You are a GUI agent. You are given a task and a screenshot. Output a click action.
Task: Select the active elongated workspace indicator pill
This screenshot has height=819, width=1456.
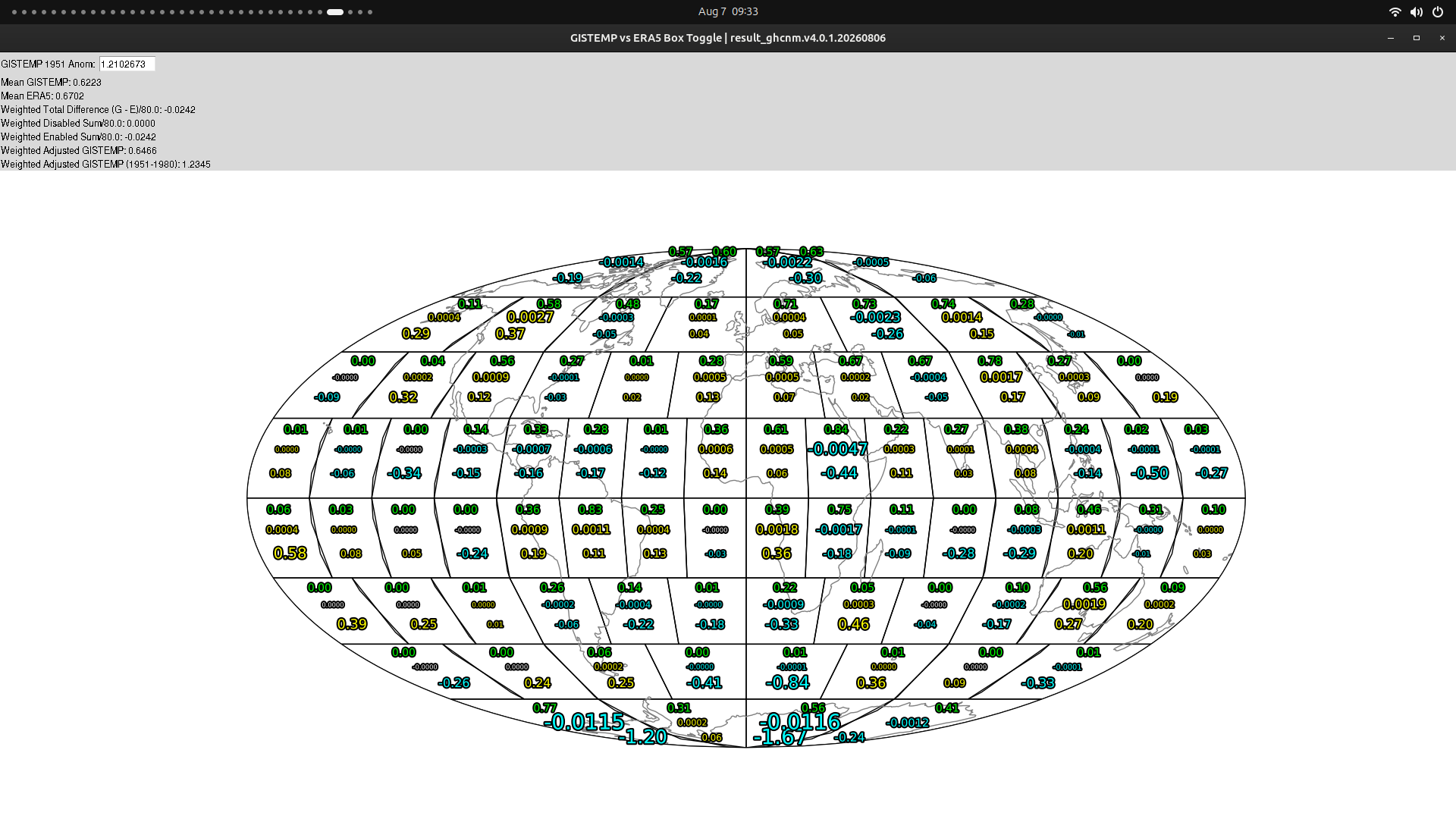click(x=335, y=12)
